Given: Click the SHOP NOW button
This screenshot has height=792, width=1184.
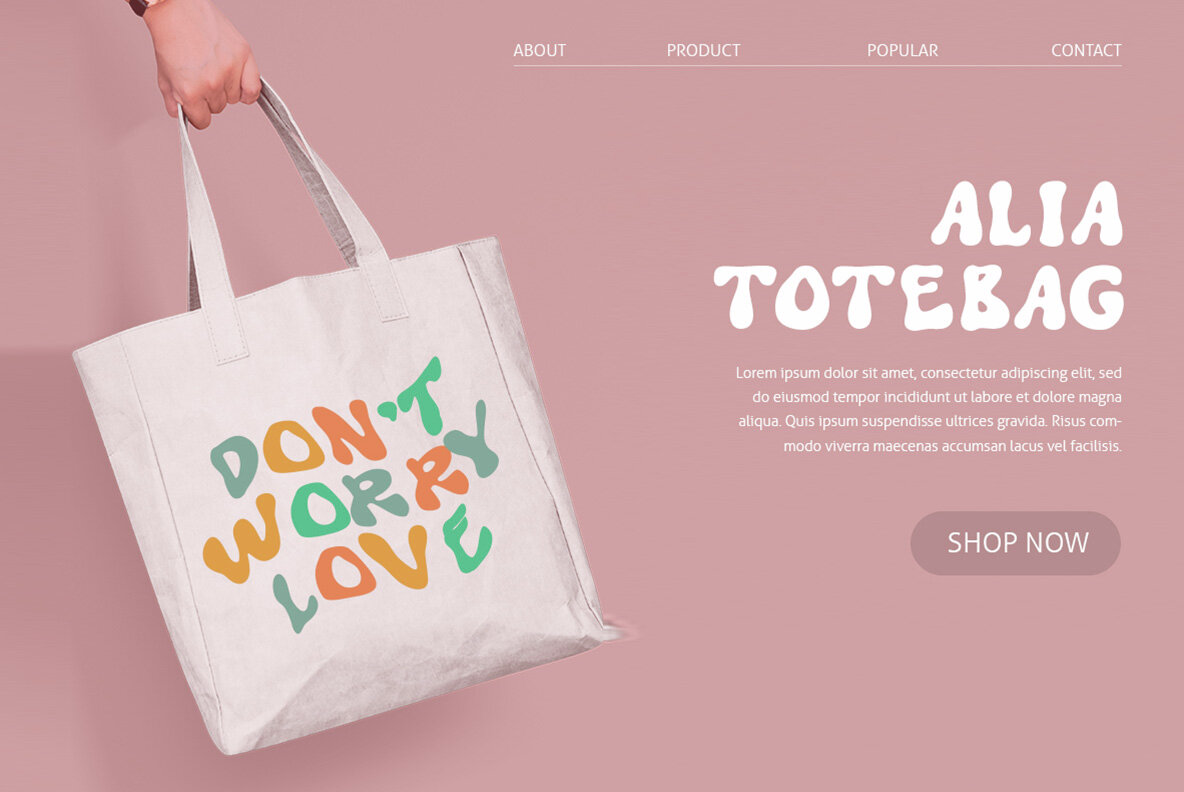Looking at the screenshot, I should (1016, 543).
